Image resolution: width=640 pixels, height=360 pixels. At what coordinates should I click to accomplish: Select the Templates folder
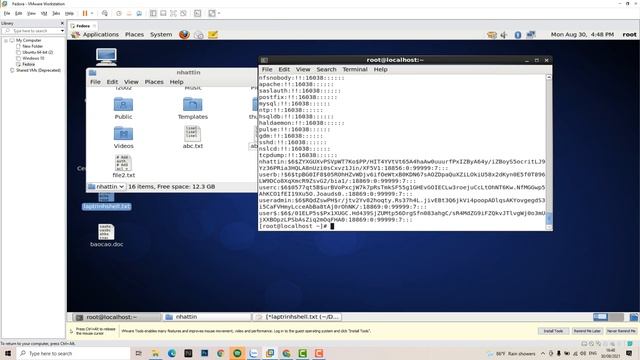[x=193, y=109]
